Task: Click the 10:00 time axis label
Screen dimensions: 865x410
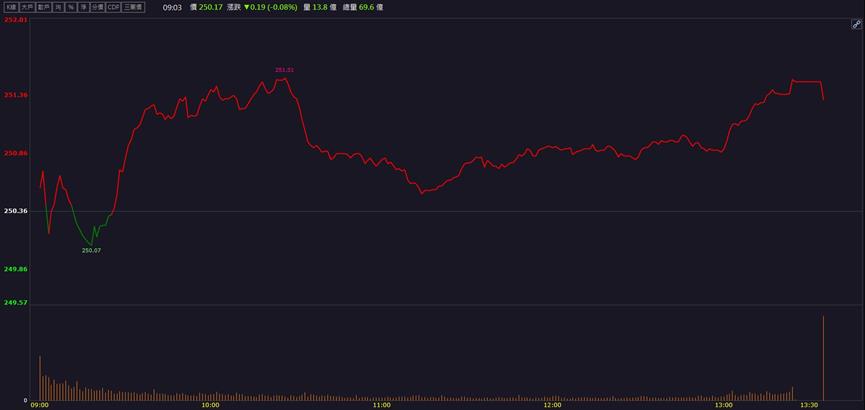Action: click(211, 406)
